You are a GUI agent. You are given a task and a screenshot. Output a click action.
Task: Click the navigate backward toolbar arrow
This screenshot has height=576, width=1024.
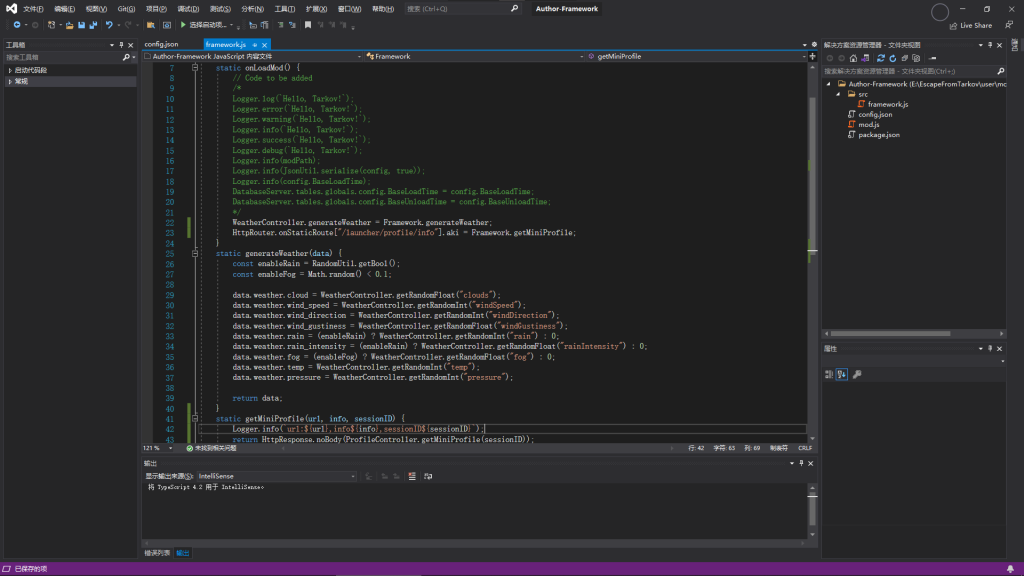16,25
